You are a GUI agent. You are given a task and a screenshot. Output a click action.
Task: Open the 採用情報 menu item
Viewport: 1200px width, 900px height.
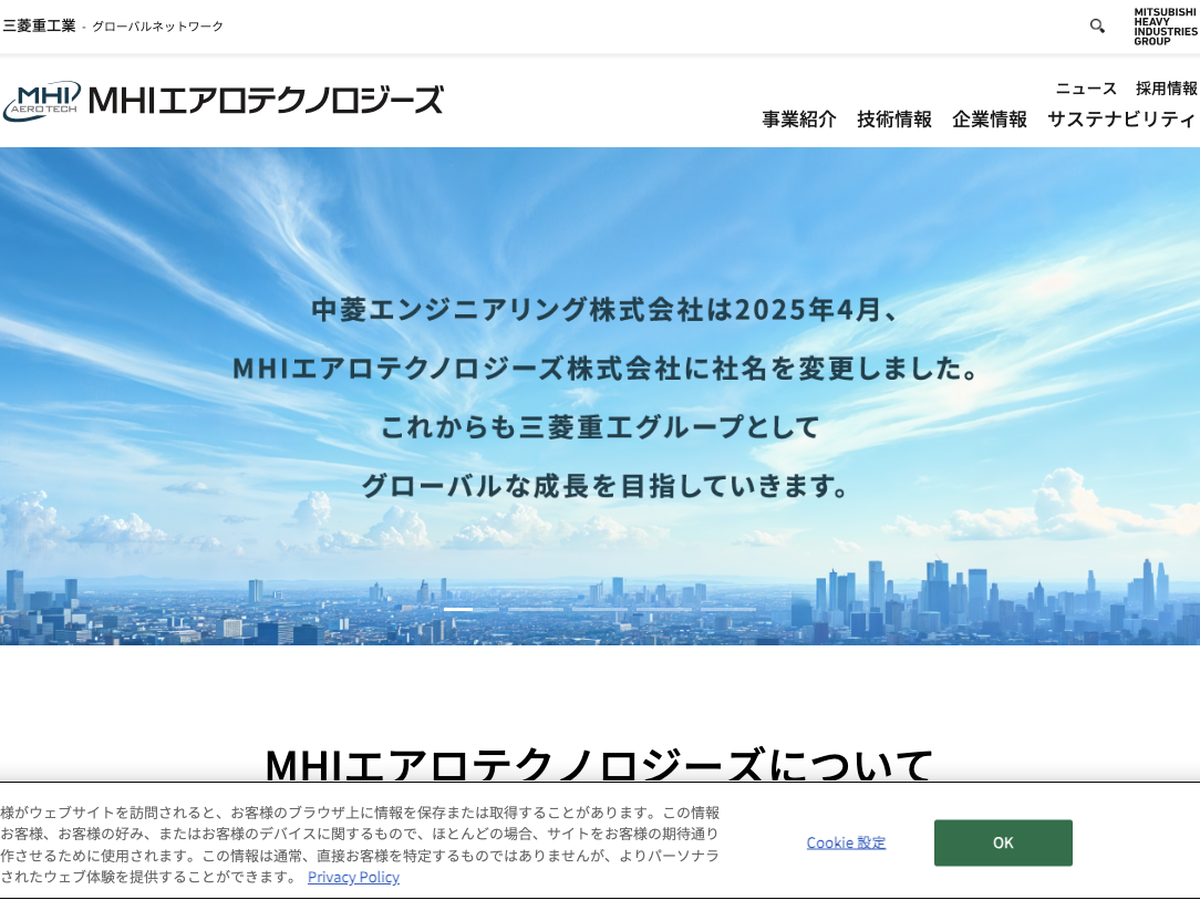click(1166, 88)
